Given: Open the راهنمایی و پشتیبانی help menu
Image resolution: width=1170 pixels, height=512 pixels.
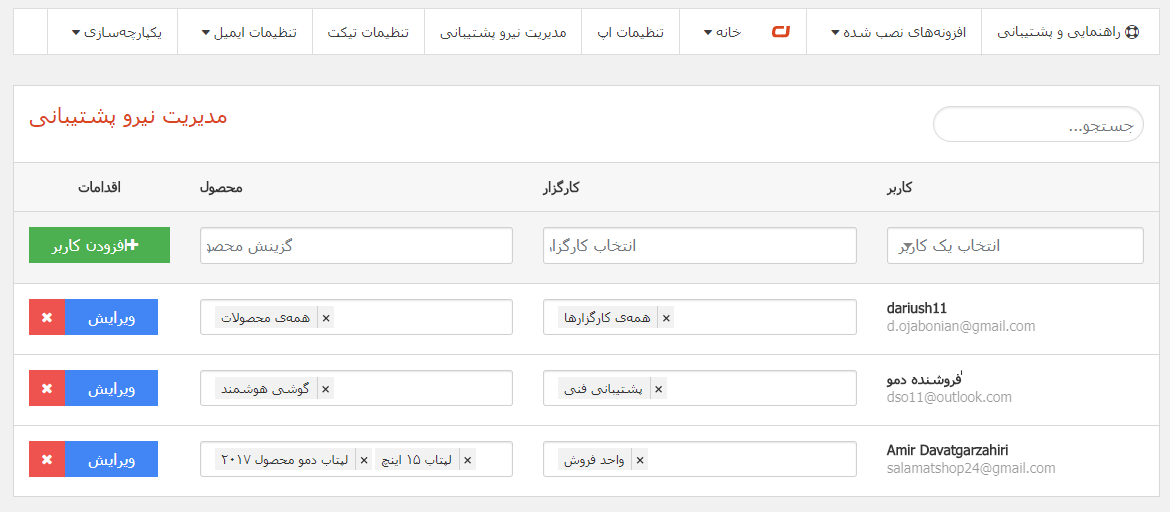Looking at the screenshot, I should [x=1068, y=32].
